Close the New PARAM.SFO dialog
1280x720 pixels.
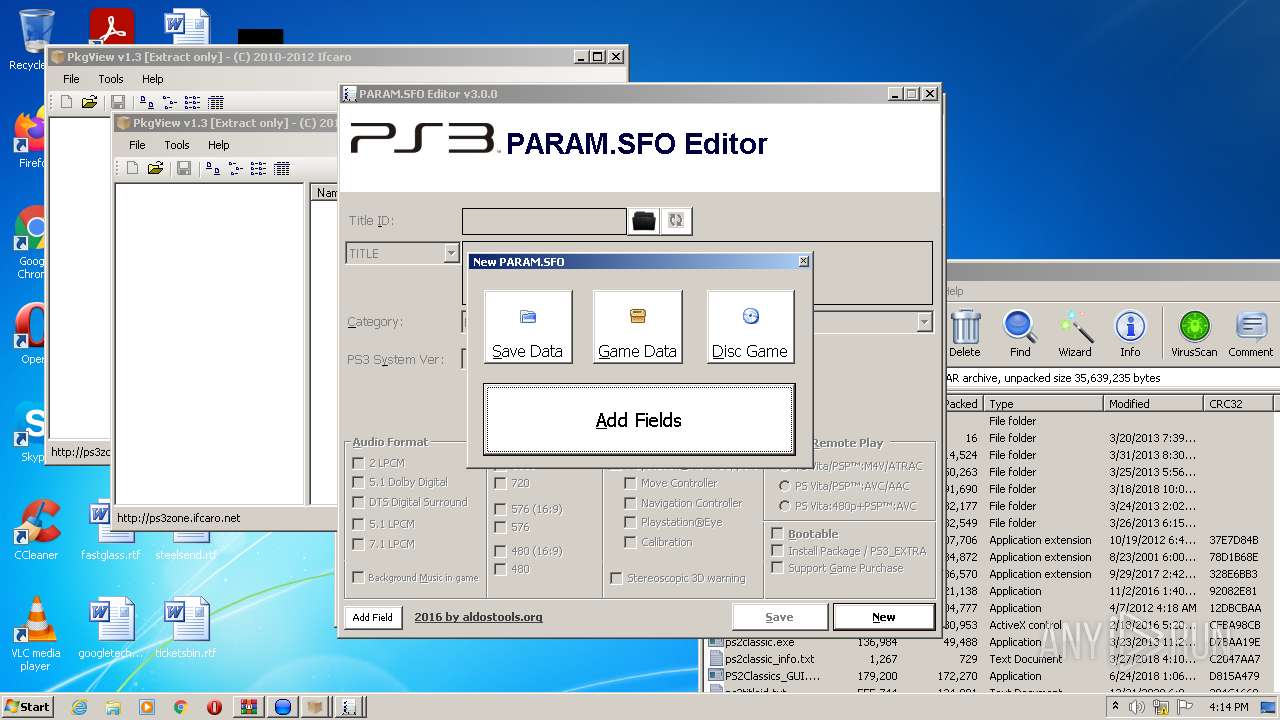pos(803,261)
